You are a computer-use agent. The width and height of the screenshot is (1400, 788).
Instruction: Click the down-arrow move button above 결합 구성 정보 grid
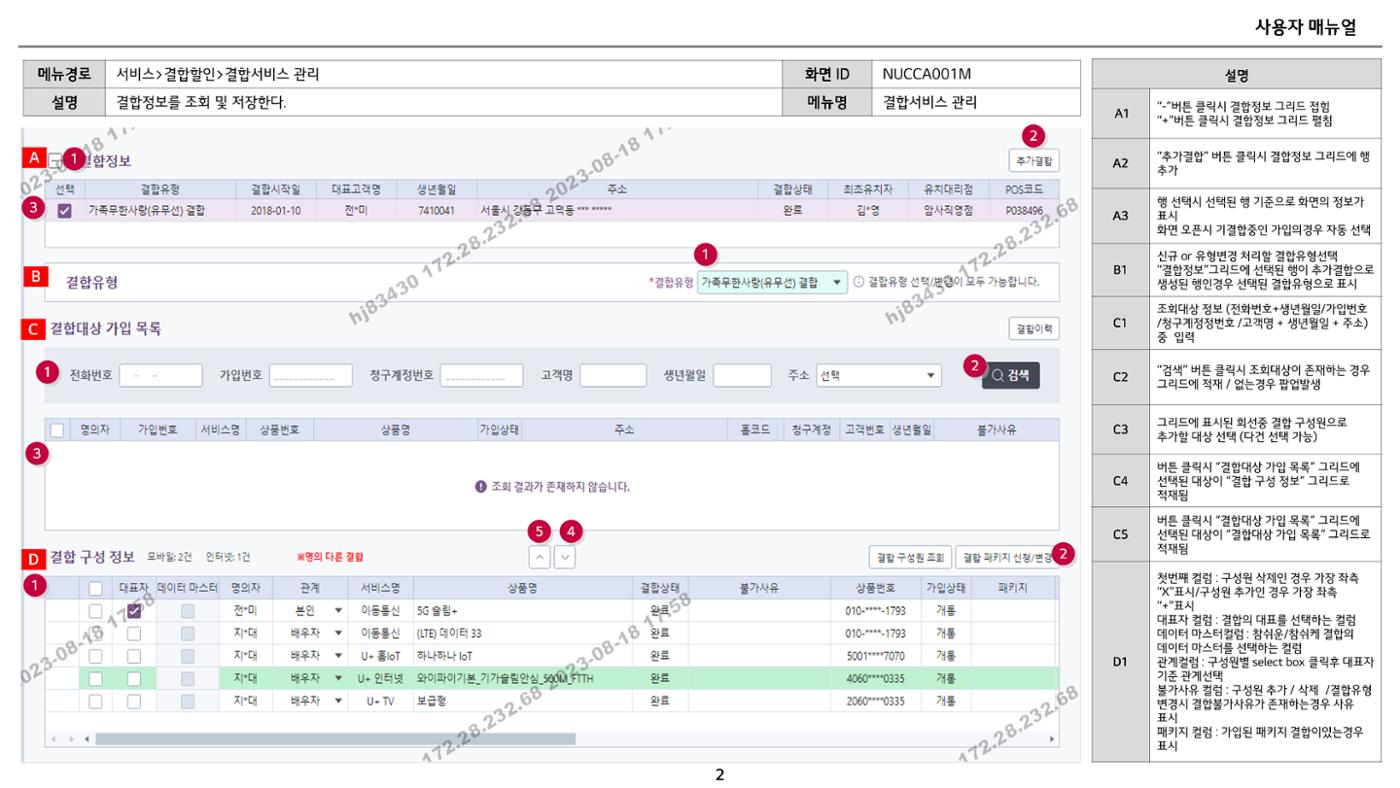[565, 557]
